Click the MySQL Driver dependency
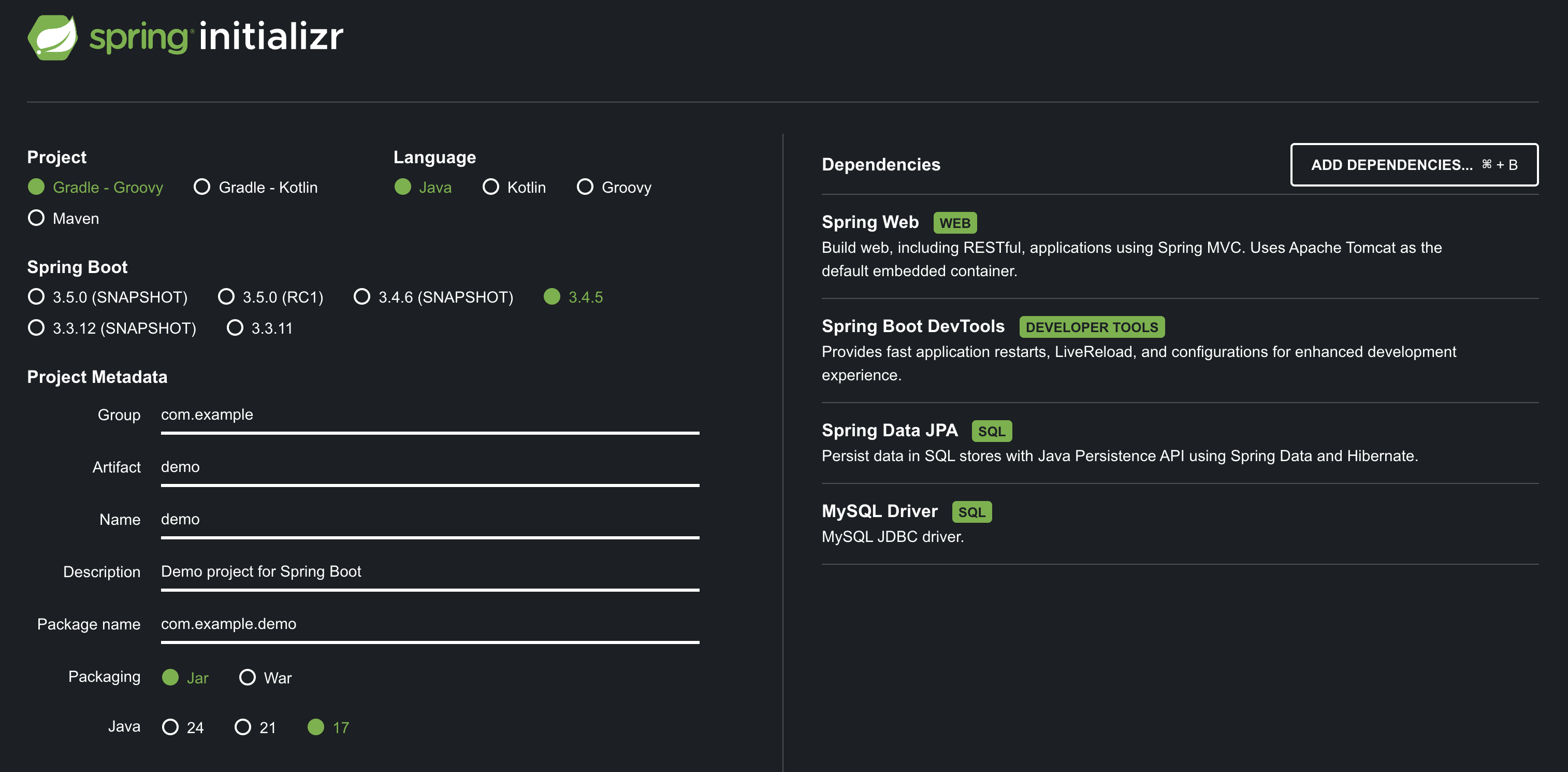 point(880,511)
